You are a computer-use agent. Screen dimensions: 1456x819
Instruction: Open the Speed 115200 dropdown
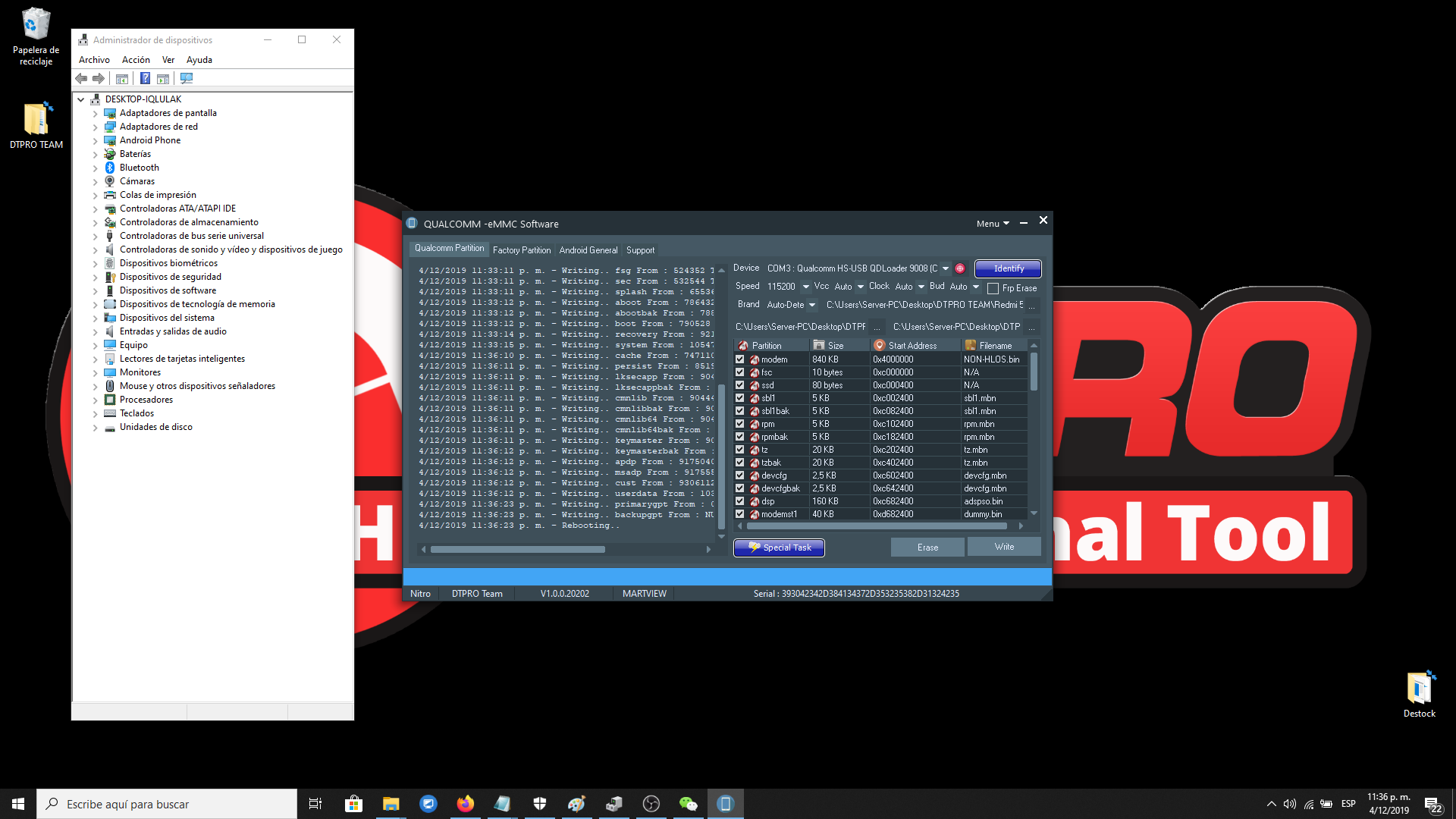point(805,287)
